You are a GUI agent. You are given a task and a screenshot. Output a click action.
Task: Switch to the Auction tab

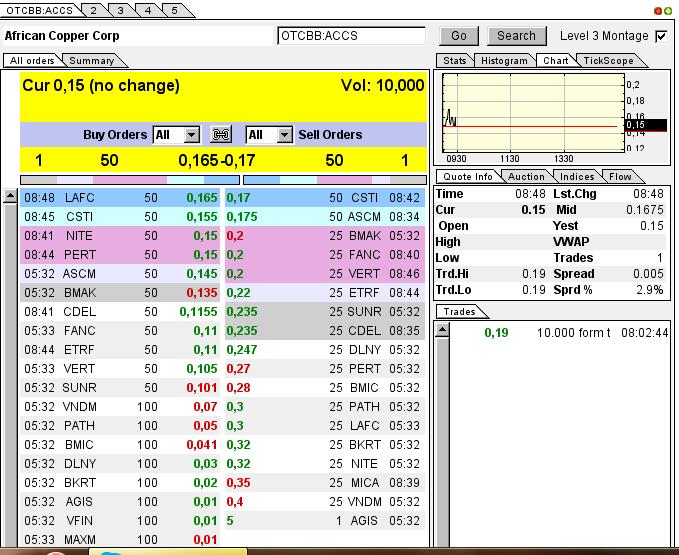[527, 177]
